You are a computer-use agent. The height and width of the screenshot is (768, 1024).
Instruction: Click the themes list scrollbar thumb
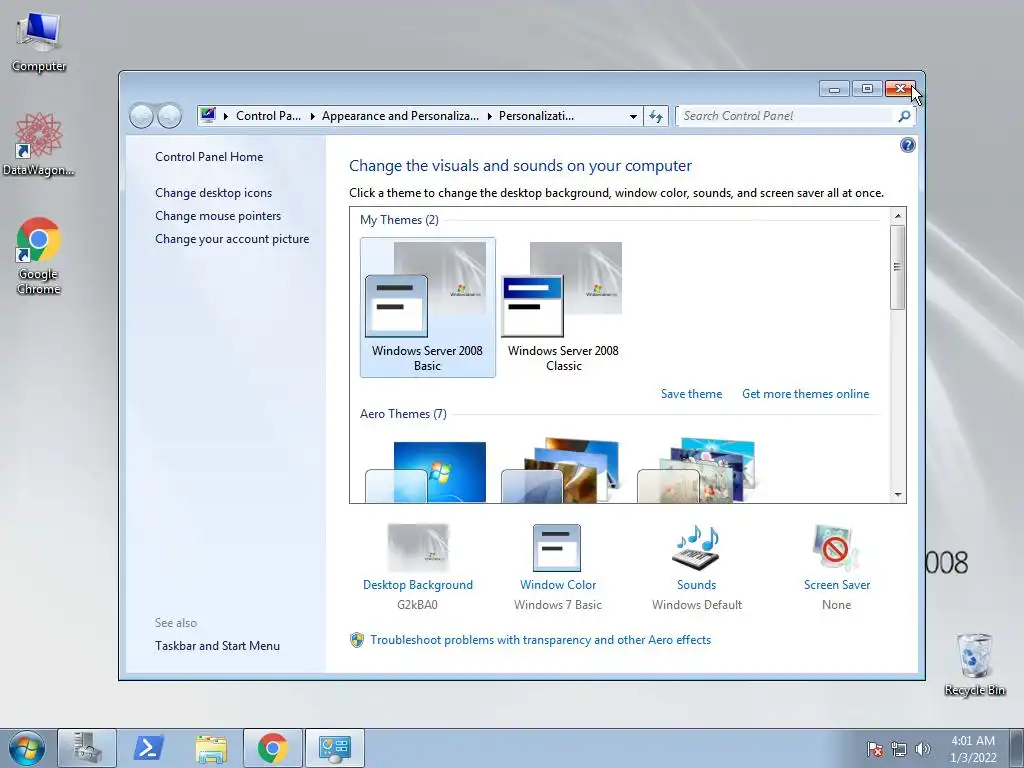point(897,267)
